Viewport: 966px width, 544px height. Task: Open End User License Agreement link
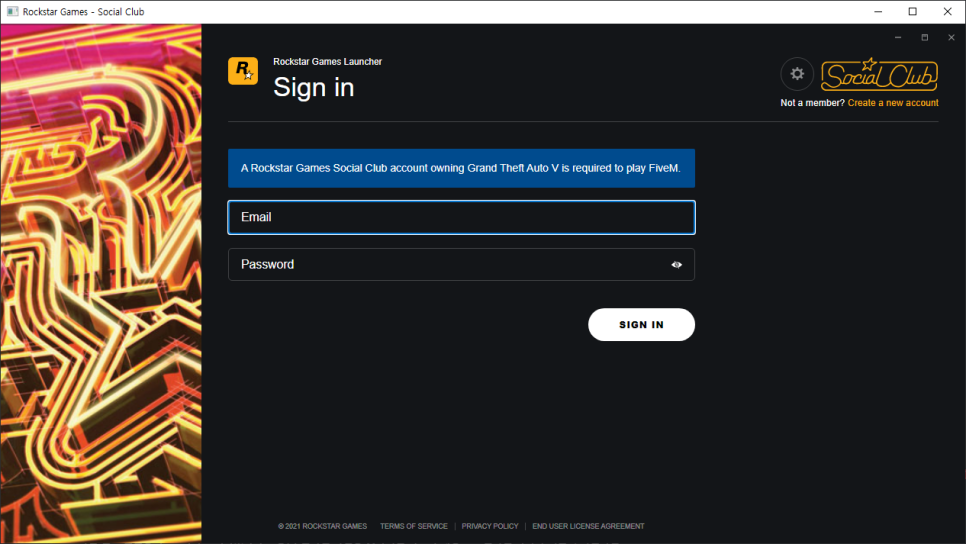(588, 526)
